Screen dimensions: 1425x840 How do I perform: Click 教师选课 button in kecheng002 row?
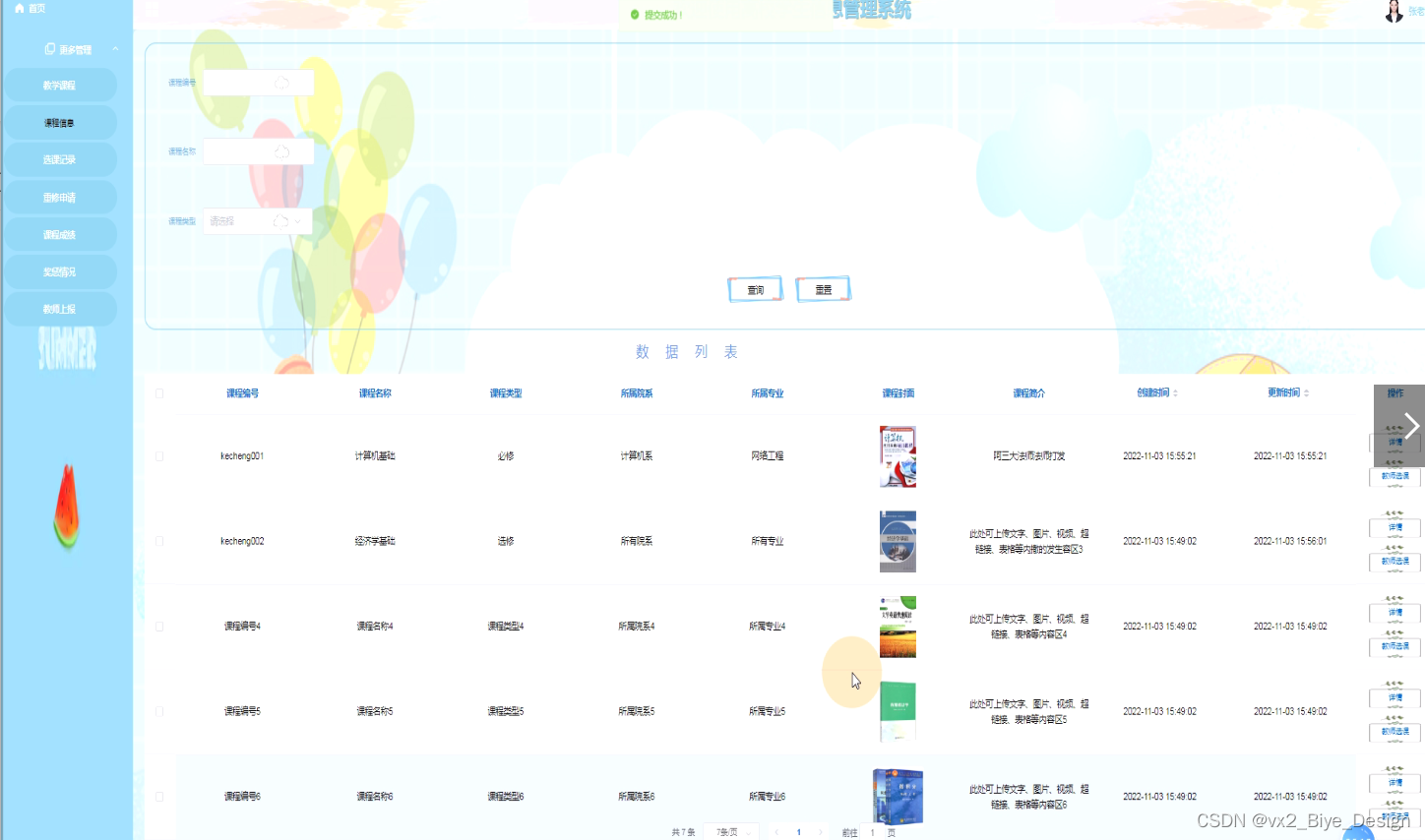[1395, 562]
